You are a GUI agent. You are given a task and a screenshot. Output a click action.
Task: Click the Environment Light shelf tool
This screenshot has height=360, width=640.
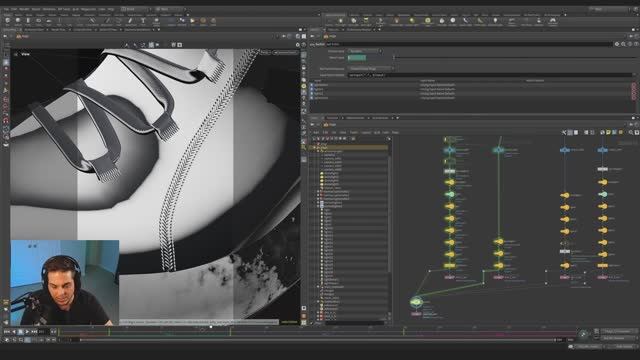coord(427,21)
